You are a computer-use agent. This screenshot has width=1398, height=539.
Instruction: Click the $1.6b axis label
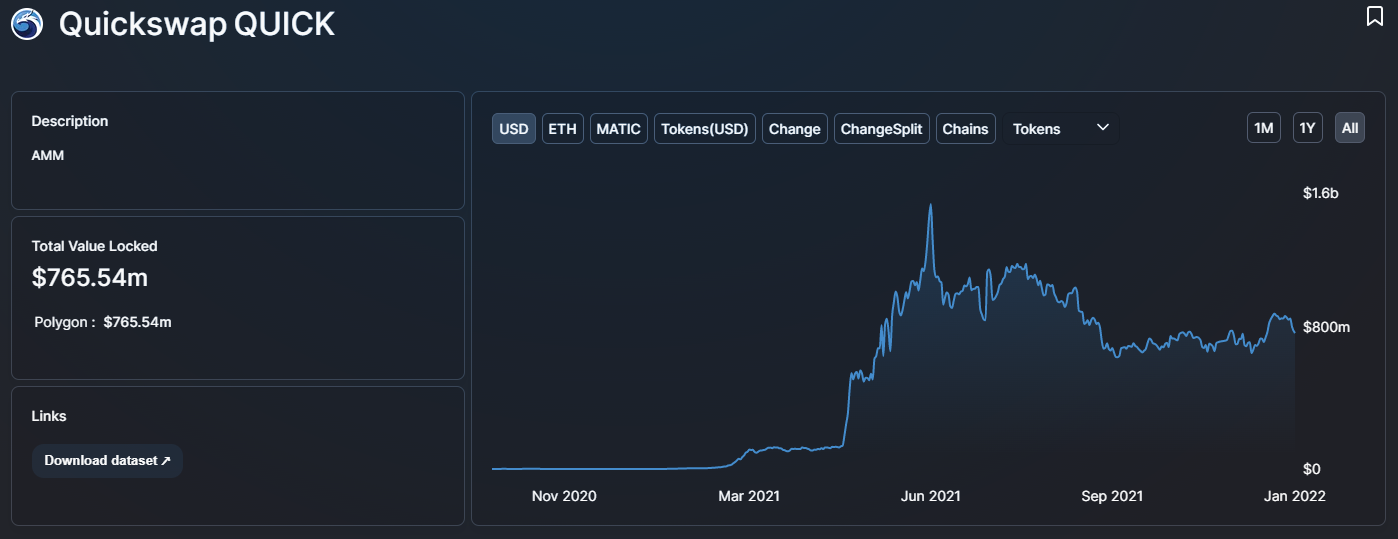[1321, 193]
